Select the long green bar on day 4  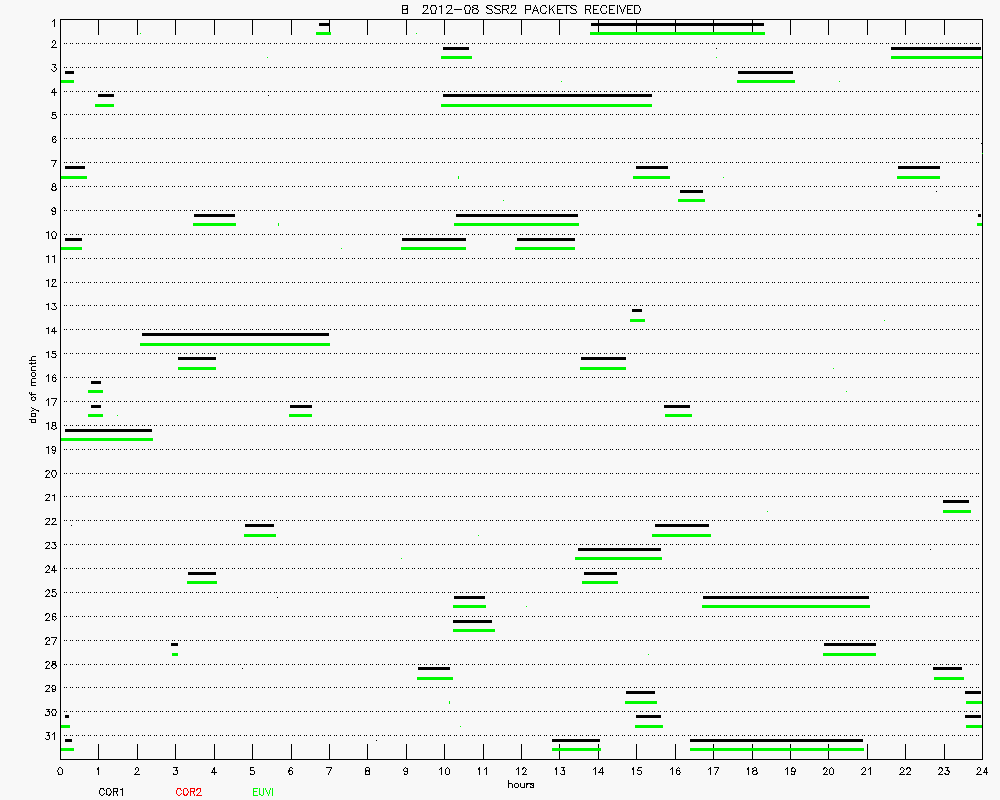[547, 105]
